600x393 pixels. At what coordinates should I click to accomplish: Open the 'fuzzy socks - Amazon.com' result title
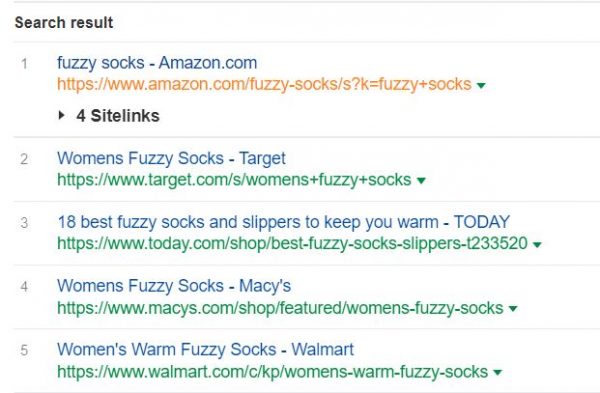pos(157,63)
